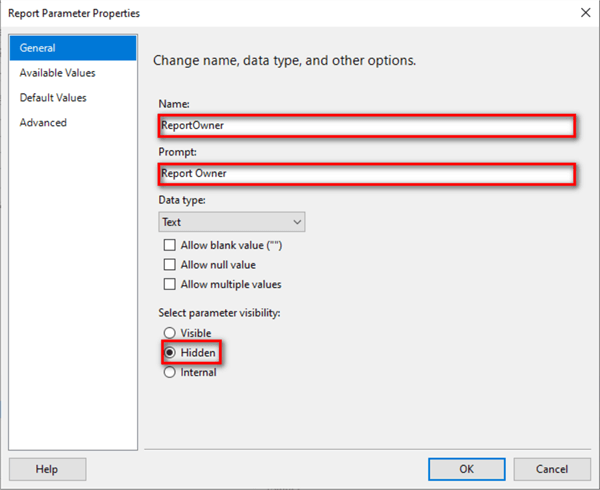The width and height of the screenshot is (600, 490).
Task: Confirm with the OK button
Action: tap(466, 469)
